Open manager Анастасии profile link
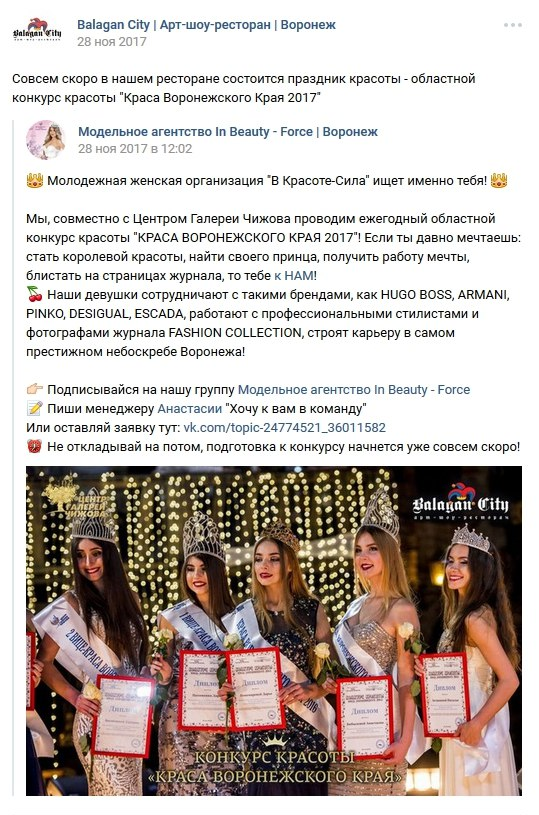The width and height of the screenshot is (539, 815). coord(190,409)
